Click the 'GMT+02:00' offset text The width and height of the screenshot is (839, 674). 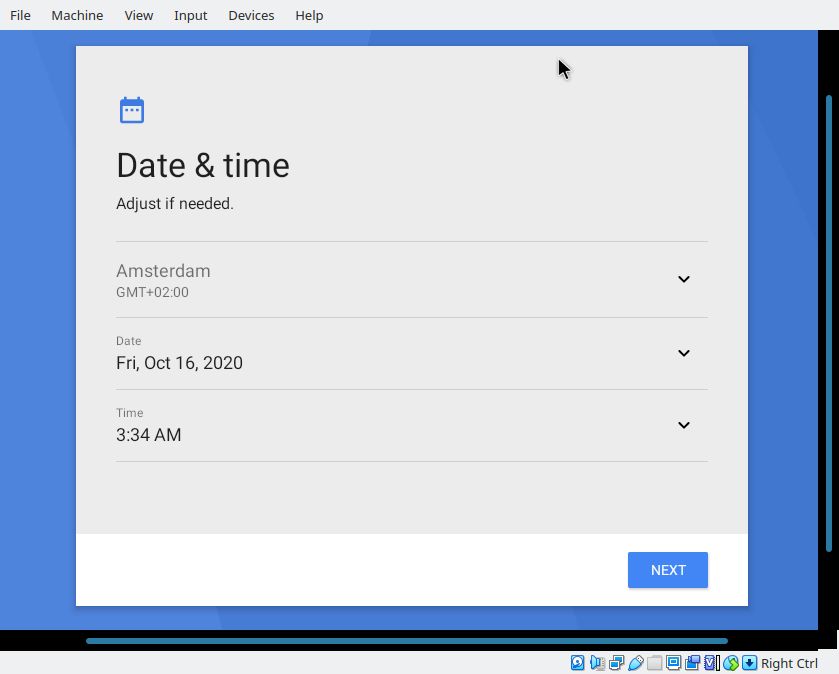(x=152, y=292)
